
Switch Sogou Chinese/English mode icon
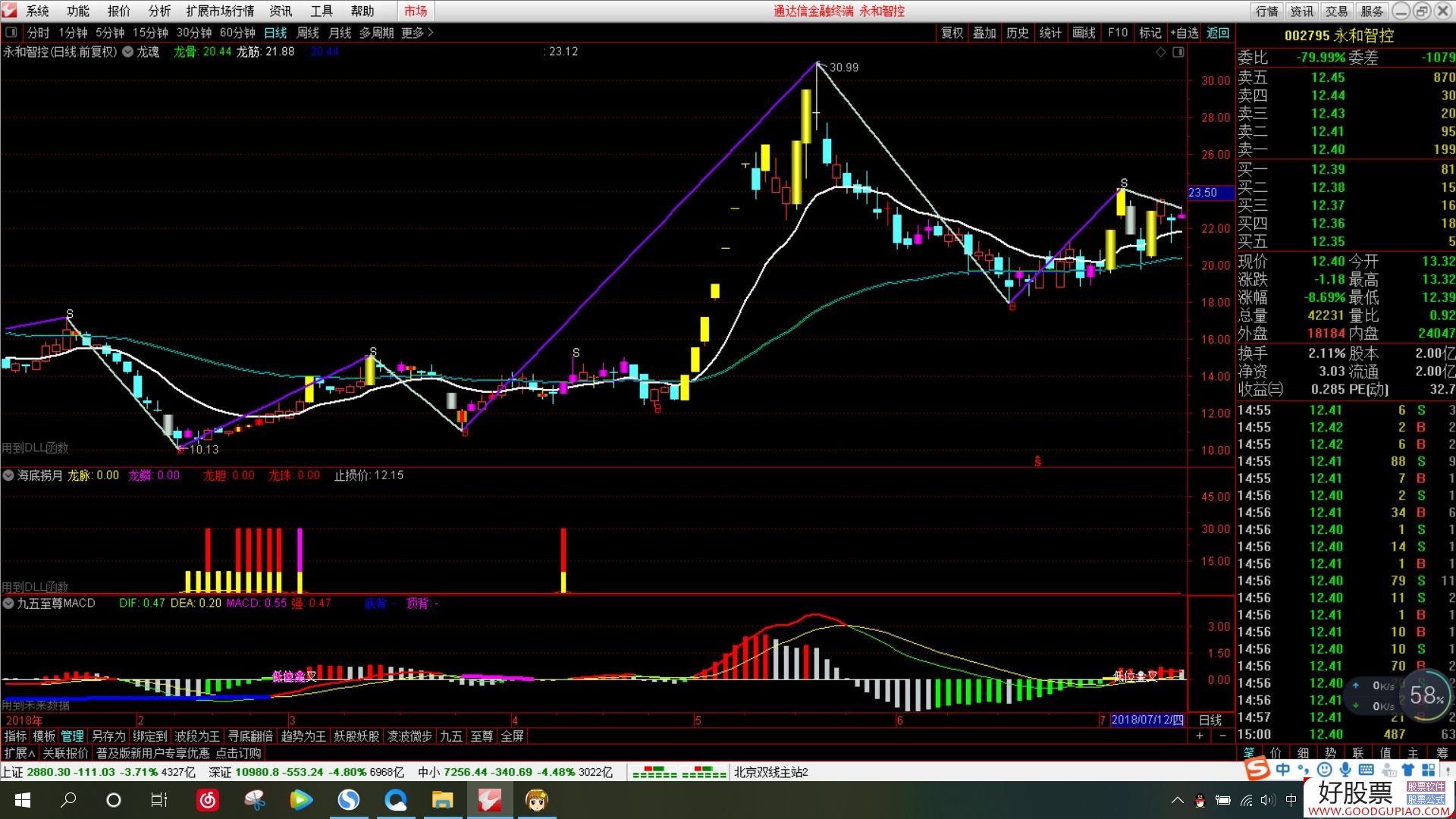tap(1283, 770)
